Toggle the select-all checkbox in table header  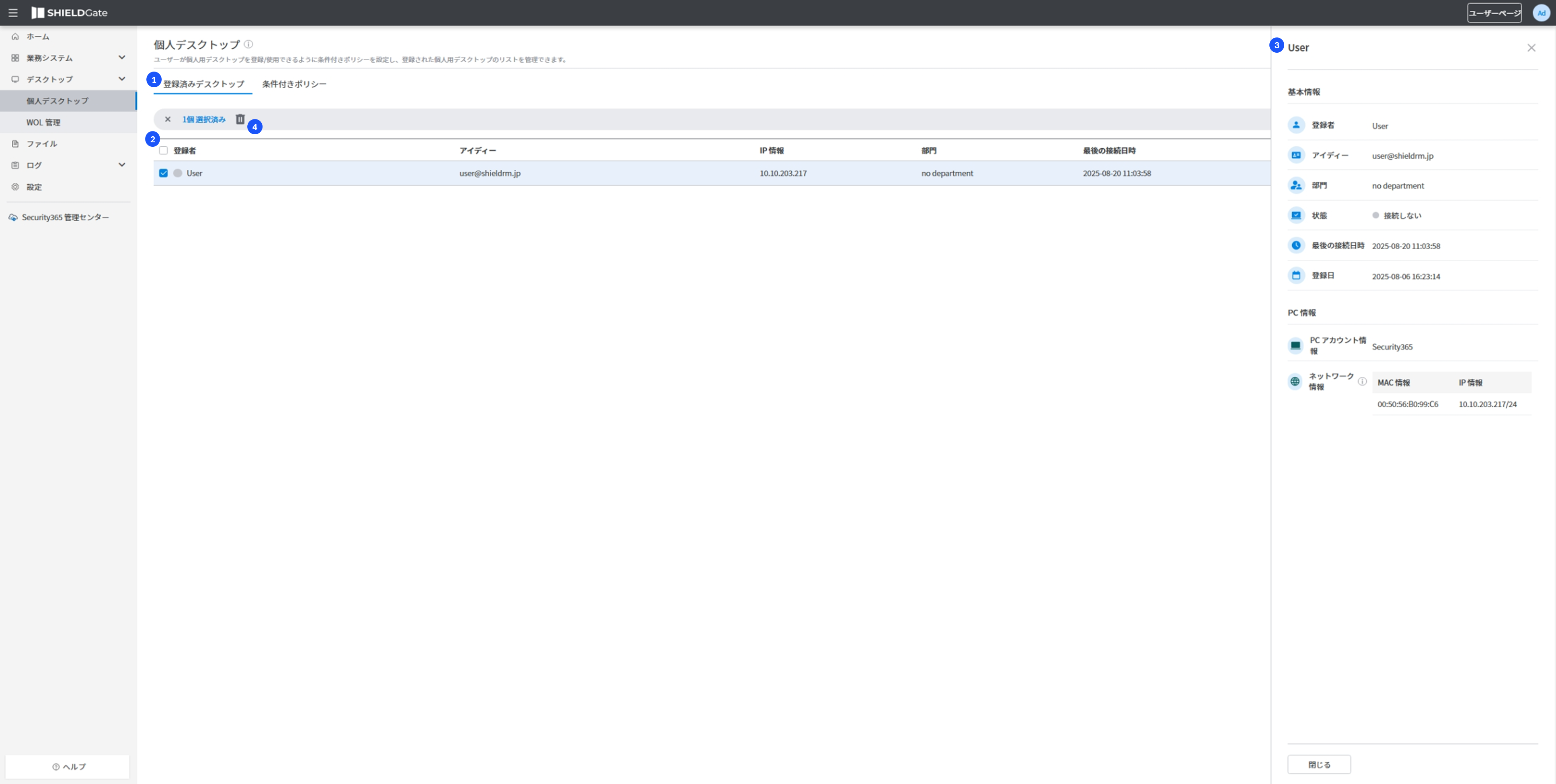click(163, 150)
